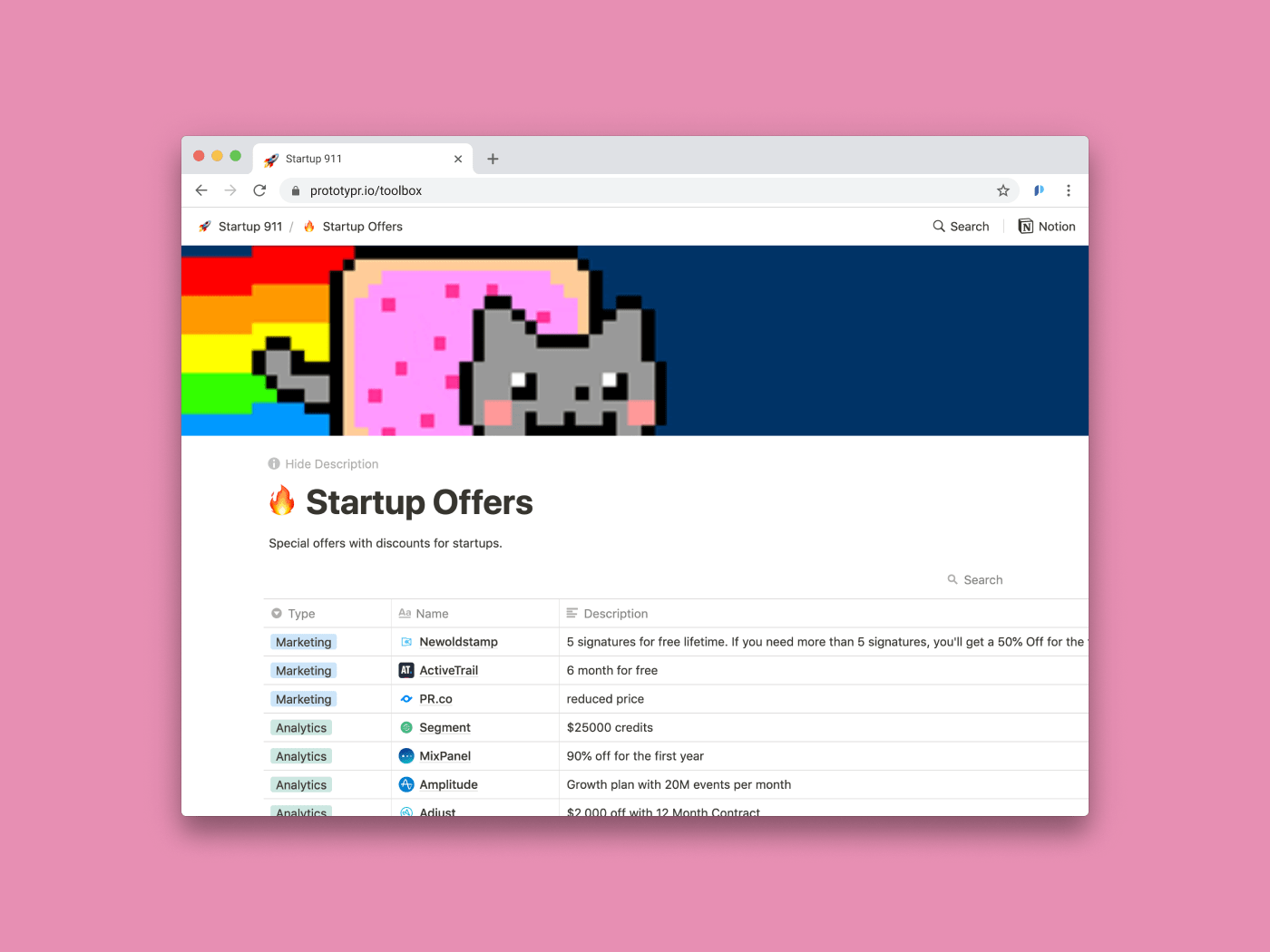This screenshot has width=1270, height=952.
Task: Open the ActiveTrail entry
Action: tap(449, 671)
